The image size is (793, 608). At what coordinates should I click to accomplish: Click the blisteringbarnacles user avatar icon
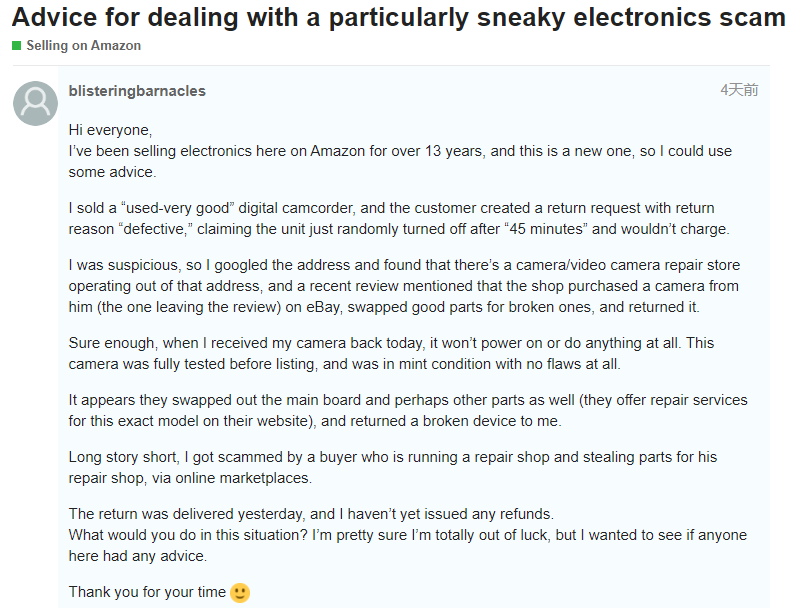tap(35, 103)
